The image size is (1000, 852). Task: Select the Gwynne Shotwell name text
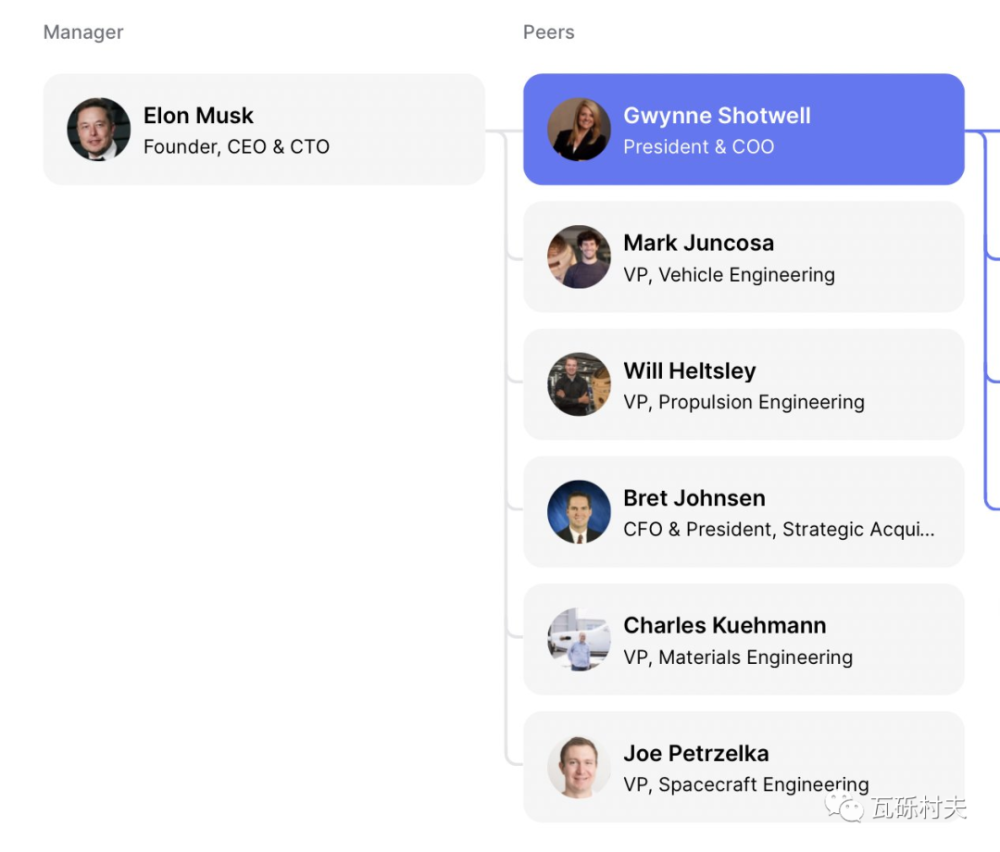point(717,115)
